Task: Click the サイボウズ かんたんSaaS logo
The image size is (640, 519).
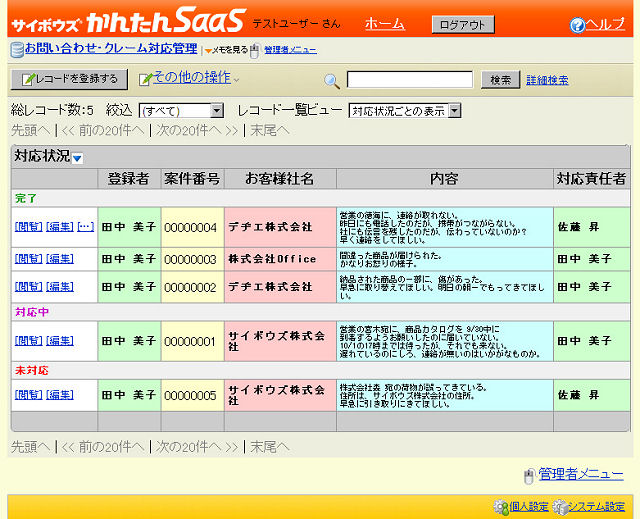Action: click(x=129, y=20)
